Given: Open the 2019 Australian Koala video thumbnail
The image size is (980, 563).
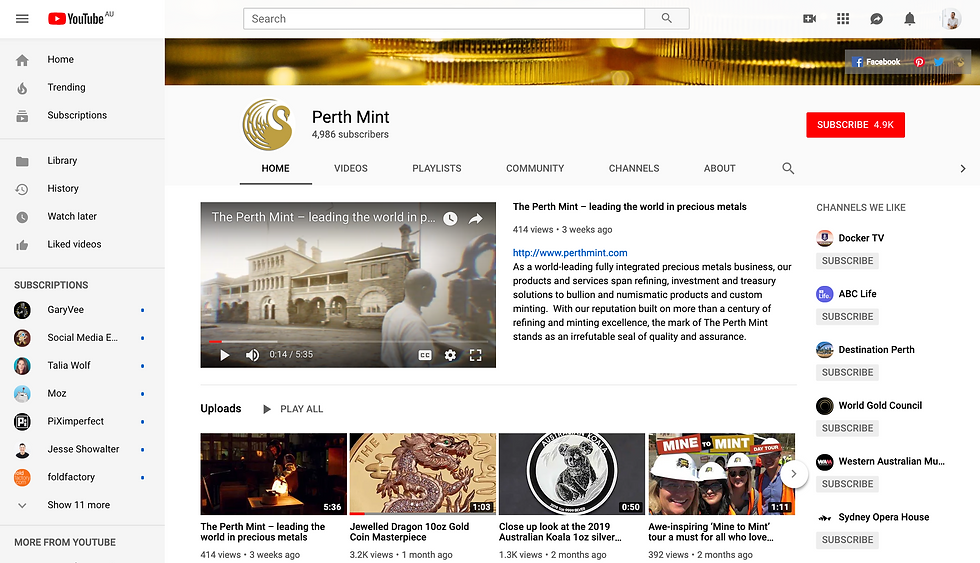Looking at the screenshot, I should (x=572, y=474).
